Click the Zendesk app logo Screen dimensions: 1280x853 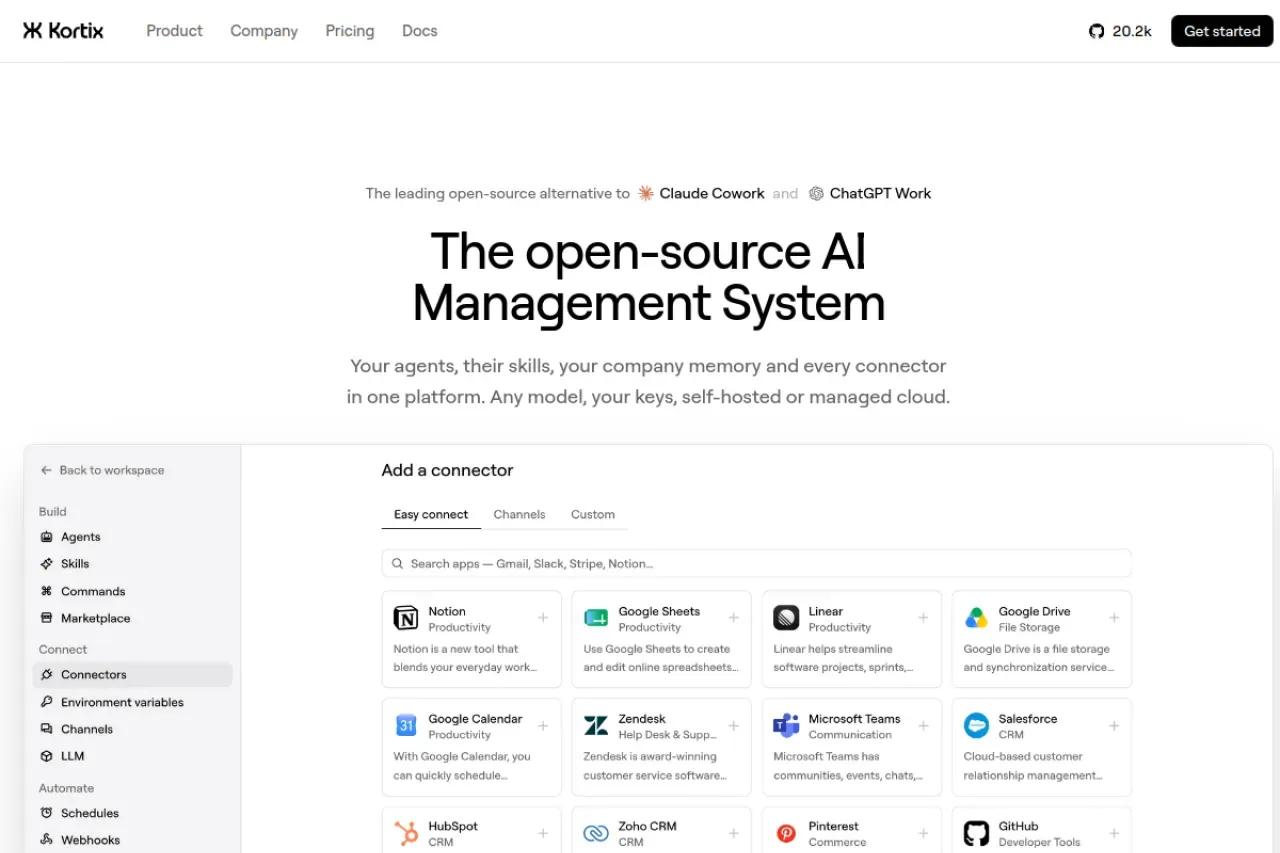(x=596, y=725)
